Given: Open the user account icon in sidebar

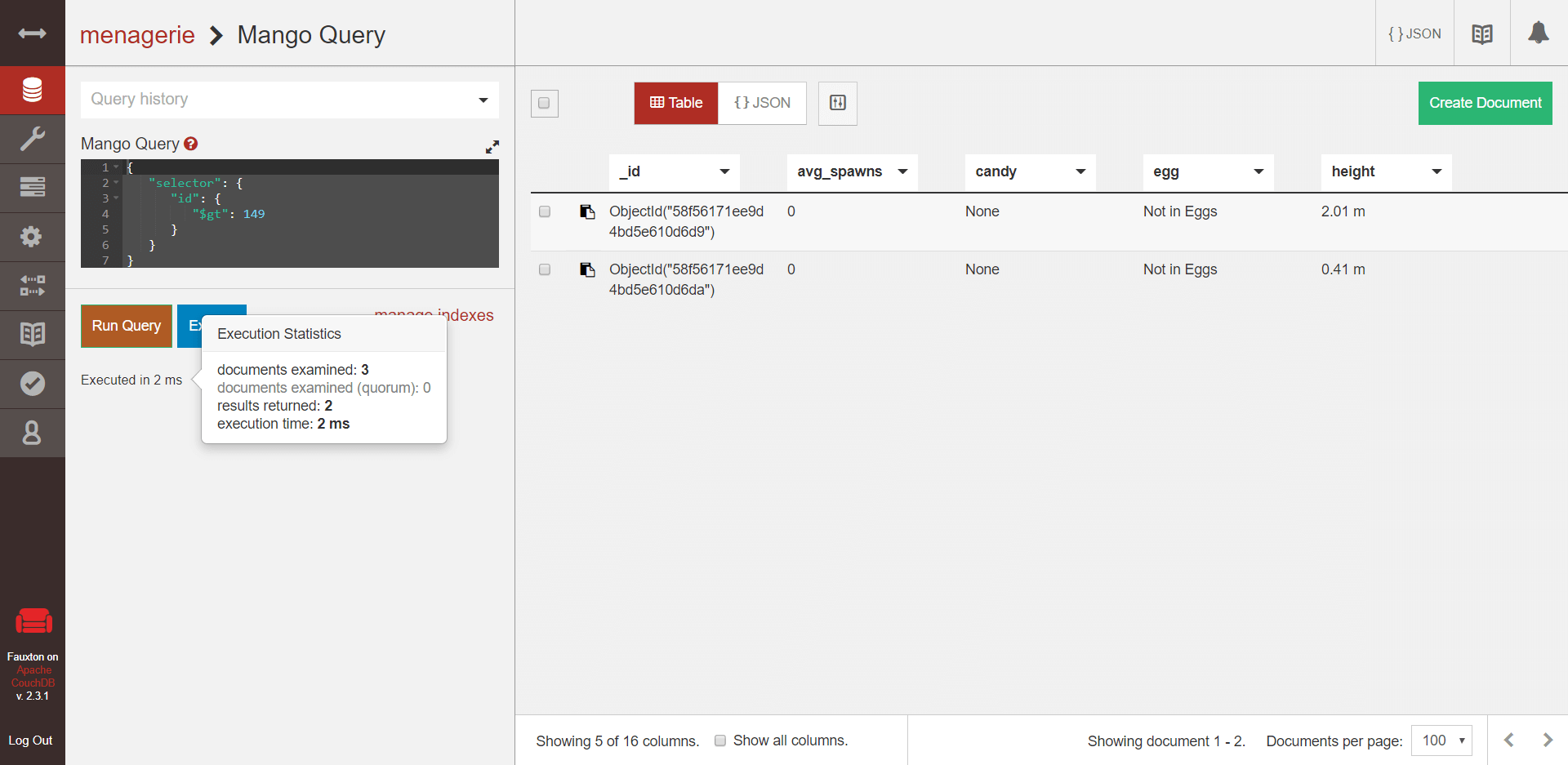Looking at the screenshot, I should (x=33, y=433).
